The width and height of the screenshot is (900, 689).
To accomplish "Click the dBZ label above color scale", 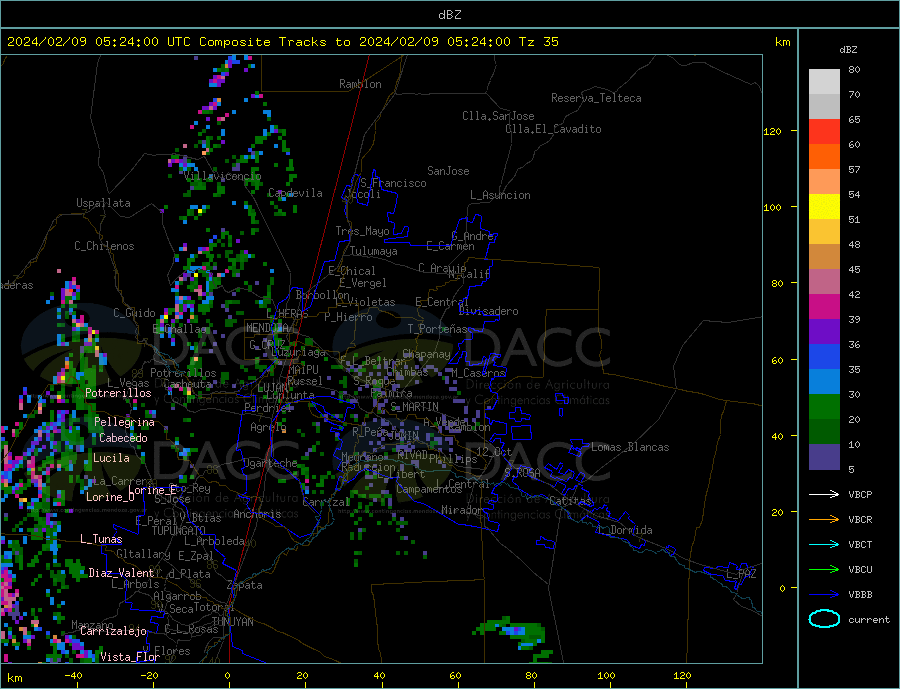I will (x=848, y=50).
